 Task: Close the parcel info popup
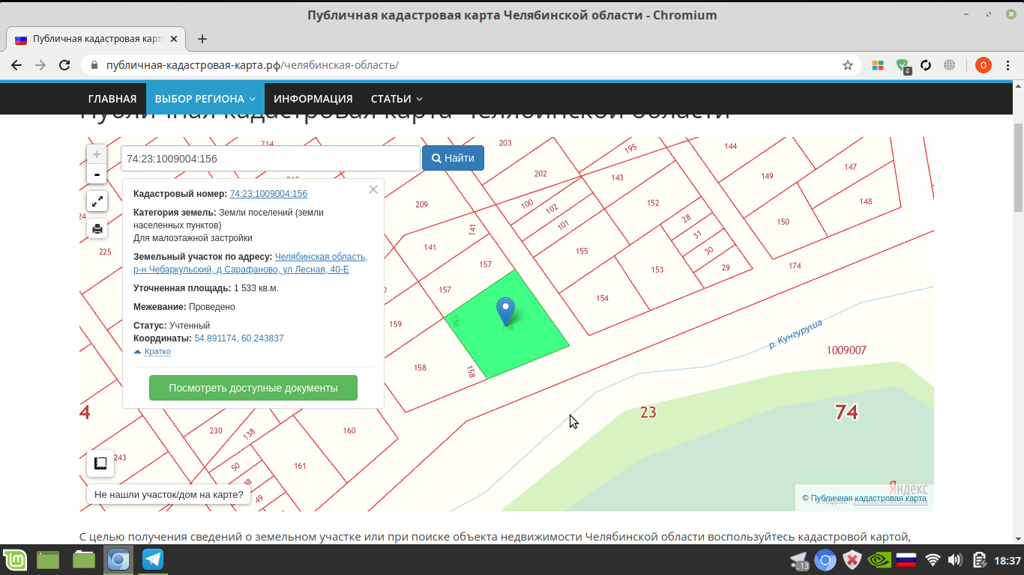[x=373, y=189]
